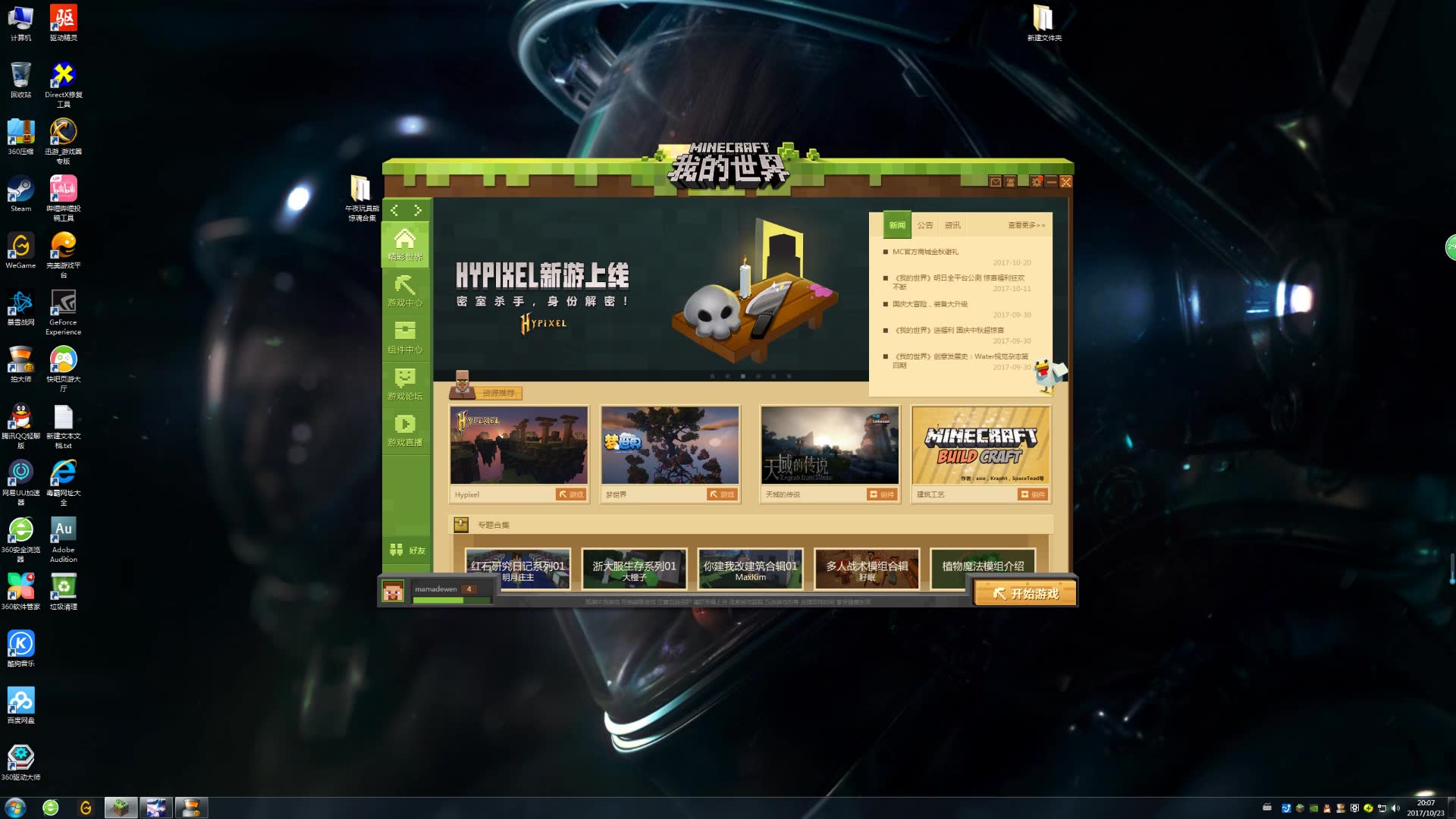Open 新建文件夹 folder on desktop
This screenshot has height=819, width=1456.
pos(1044,23)
